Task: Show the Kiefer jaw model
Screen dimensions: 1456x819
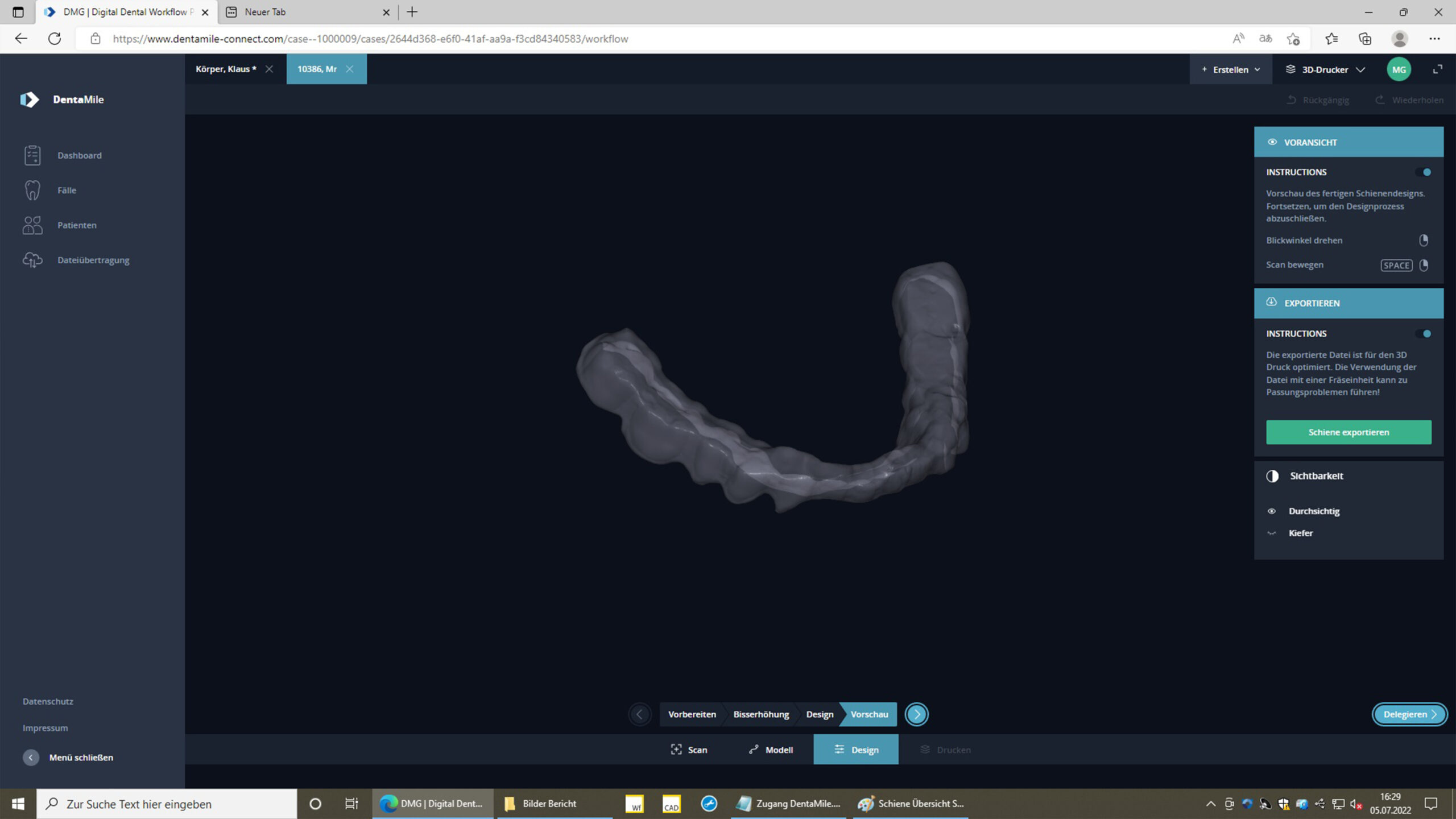Action: (1272, 533)
